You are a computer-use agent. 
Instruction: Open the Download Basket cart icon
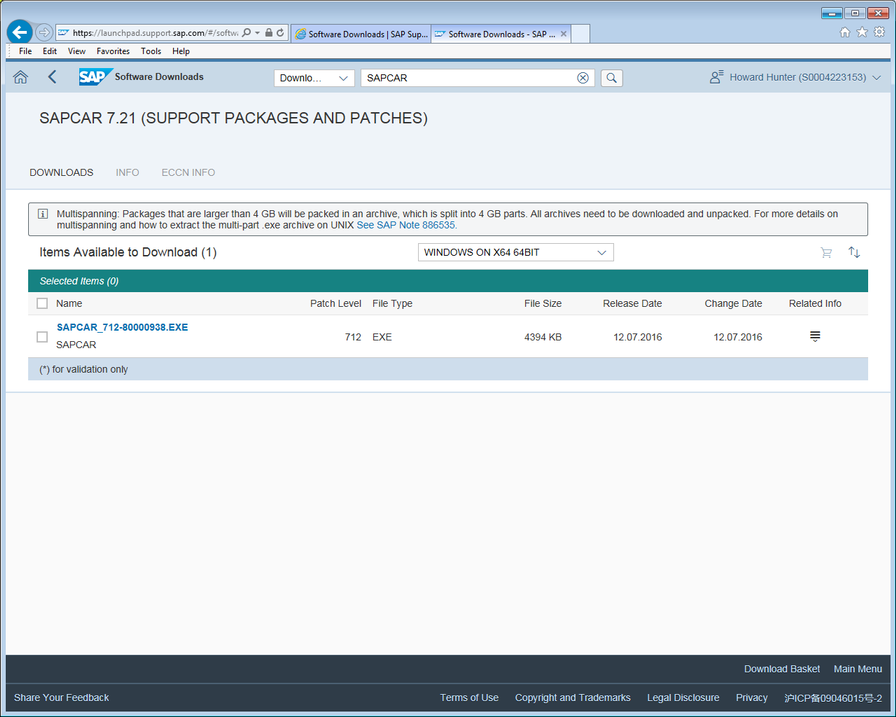coord(826,252)
